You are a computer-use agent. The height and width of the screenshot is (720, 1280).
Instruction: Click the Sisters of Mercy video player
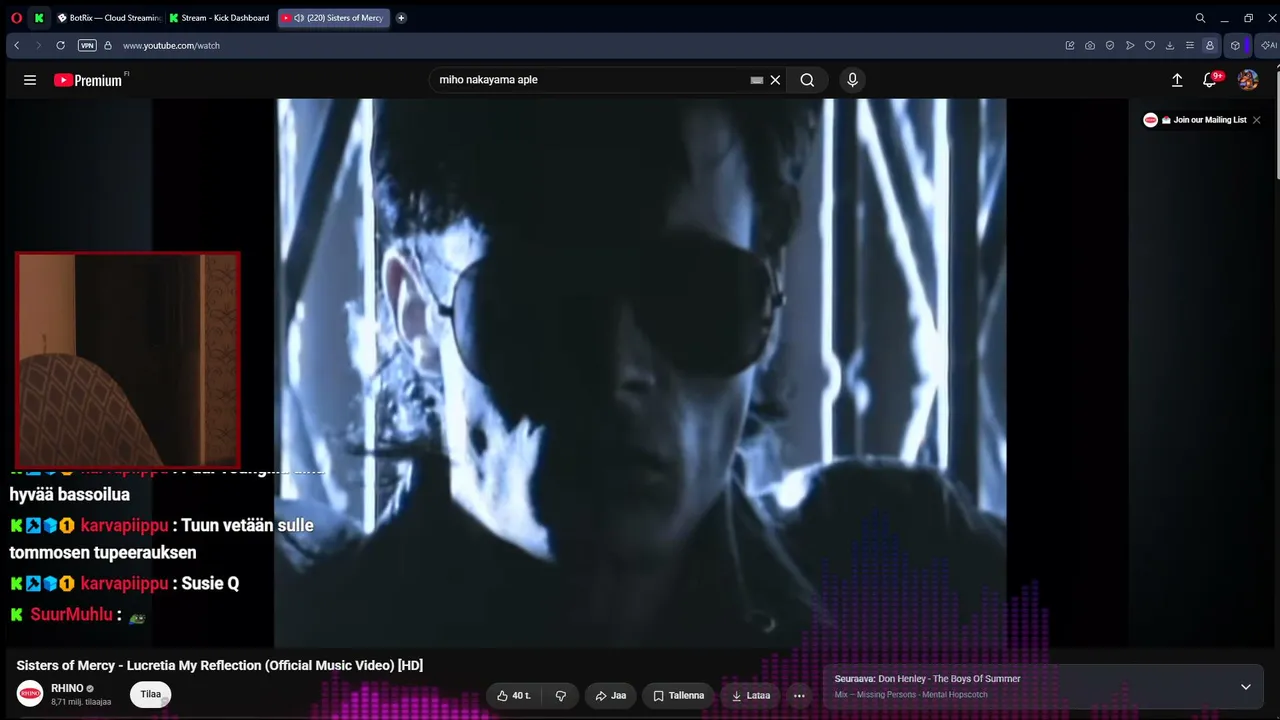(641, 373)
